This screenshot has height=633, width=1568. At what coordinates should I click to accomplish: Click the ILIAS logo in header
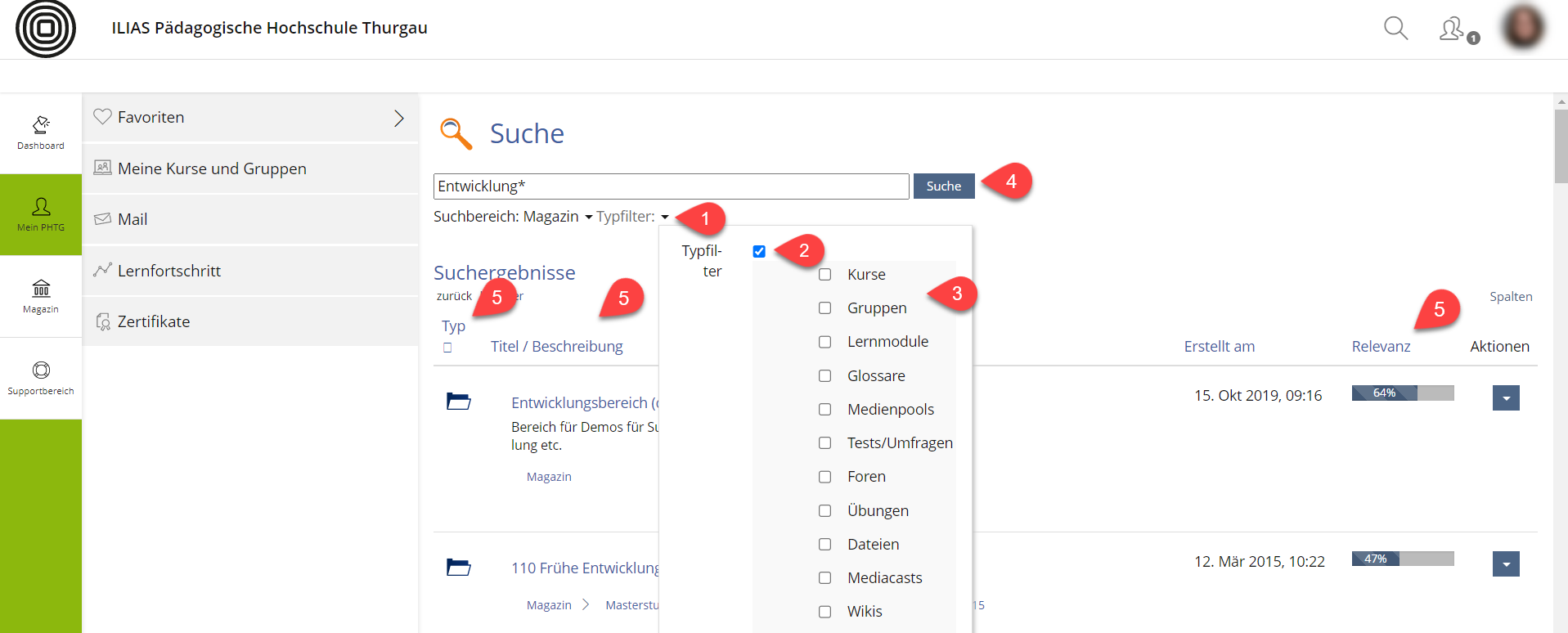tap(46, 29)
